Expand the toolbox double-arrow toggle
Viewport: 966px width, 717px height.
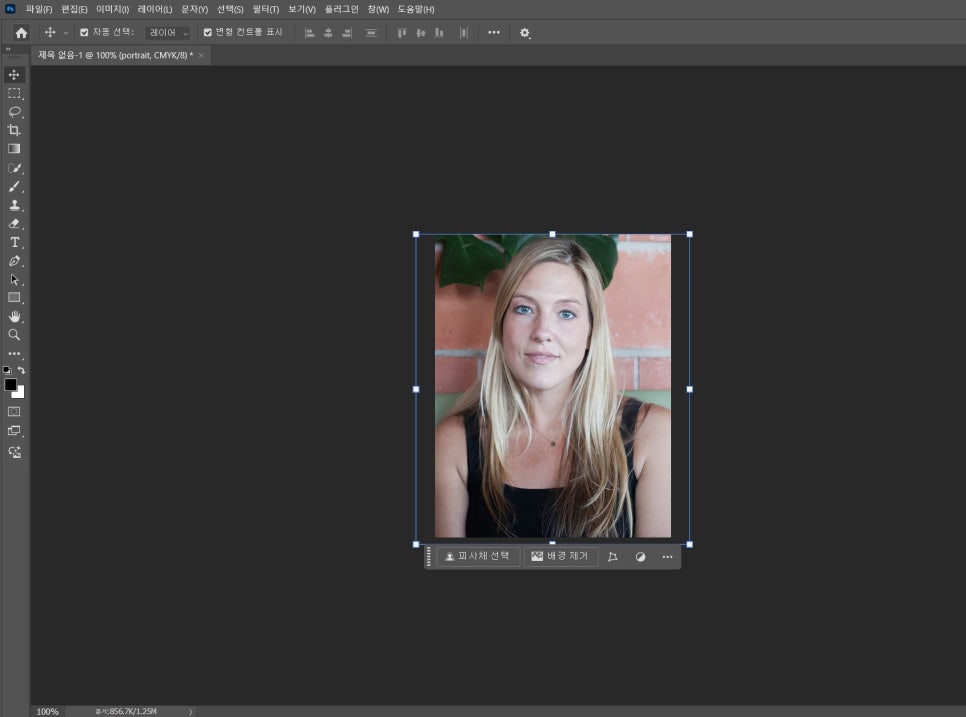(8, 49)
